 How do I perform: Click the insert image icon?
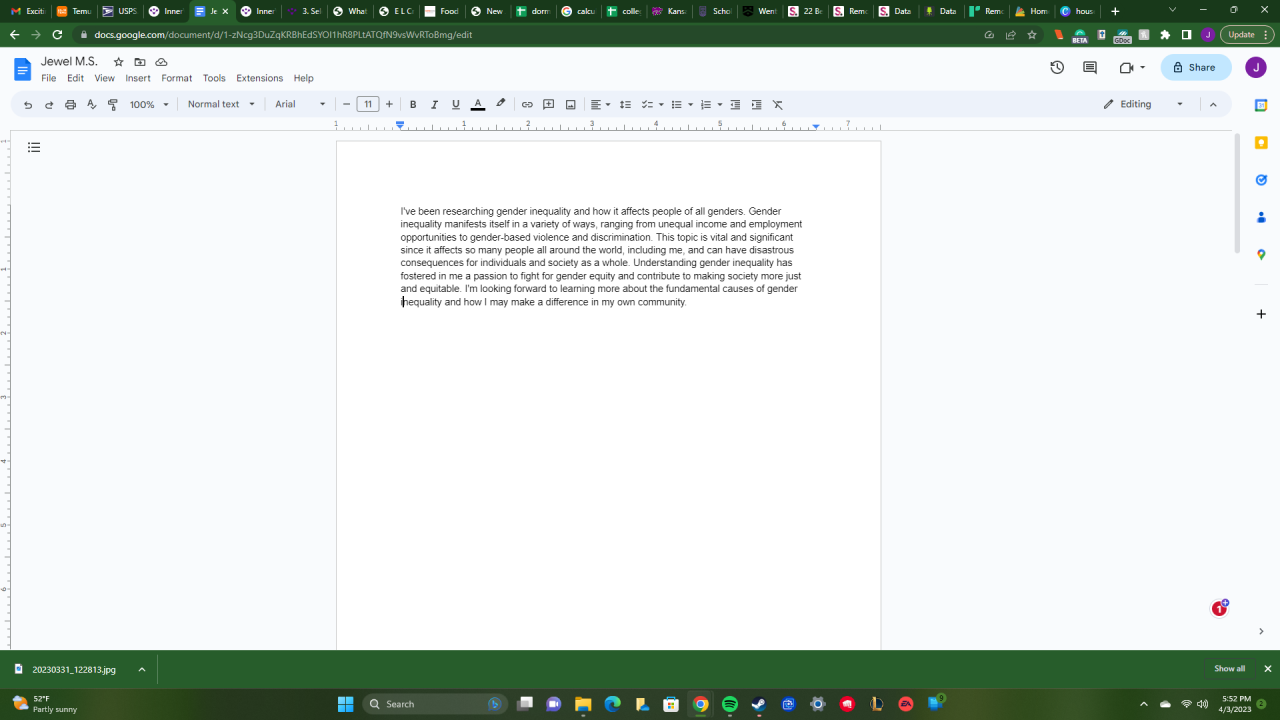570,104
